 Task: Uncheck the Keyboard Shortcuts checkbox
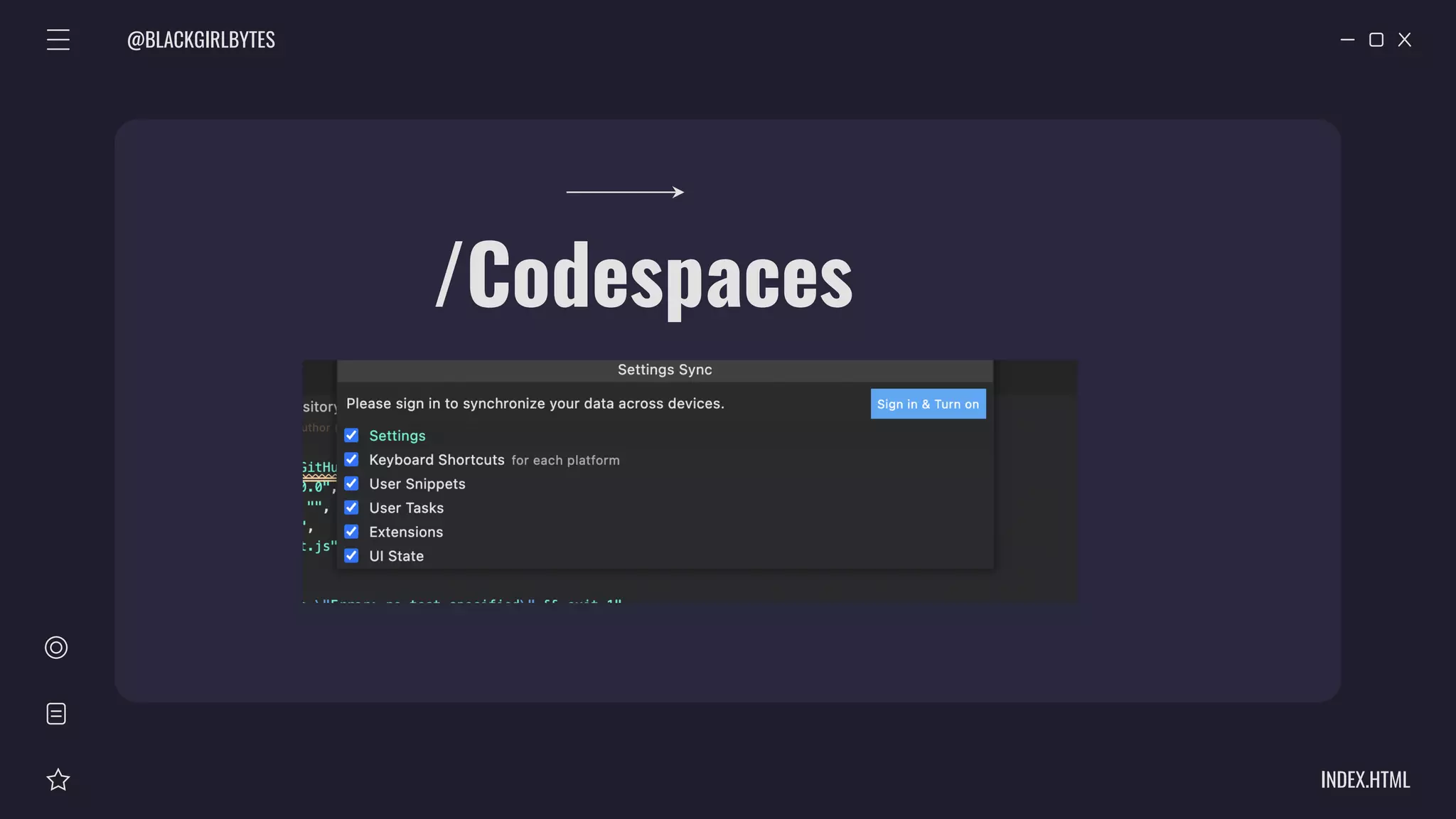351,459
